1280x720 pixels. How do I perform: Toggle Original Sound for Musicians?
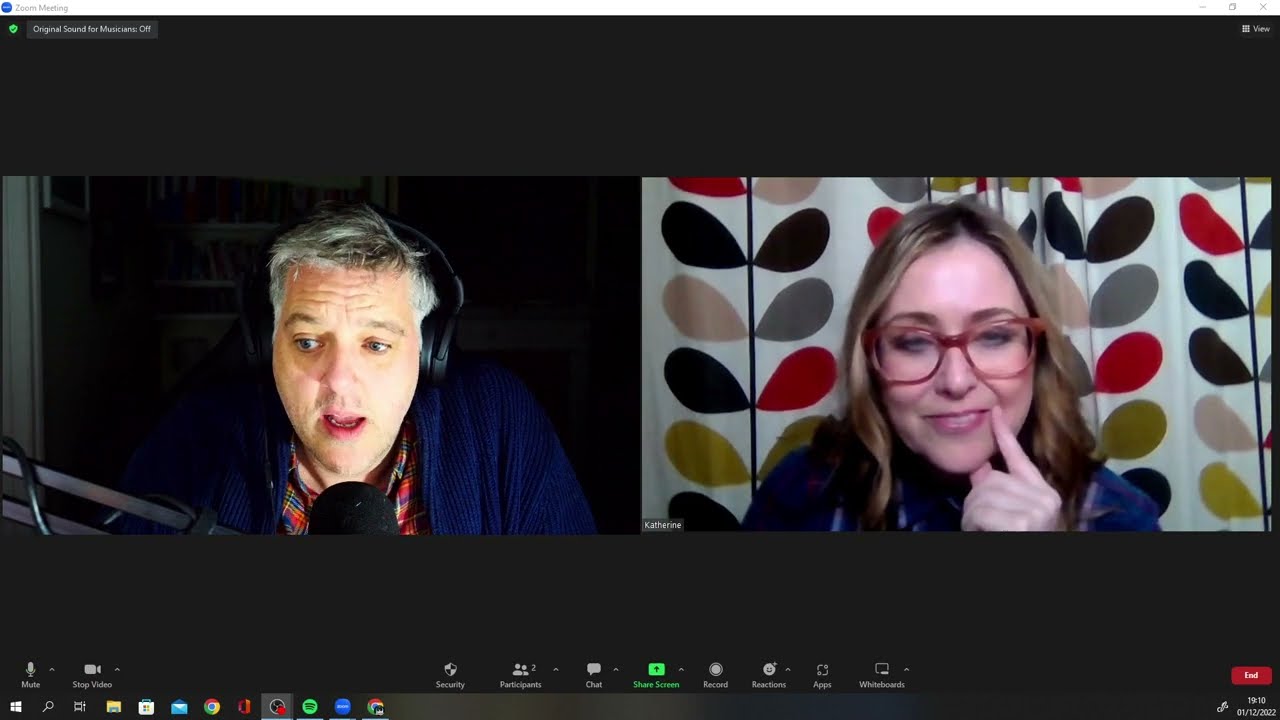pos(92,29)
